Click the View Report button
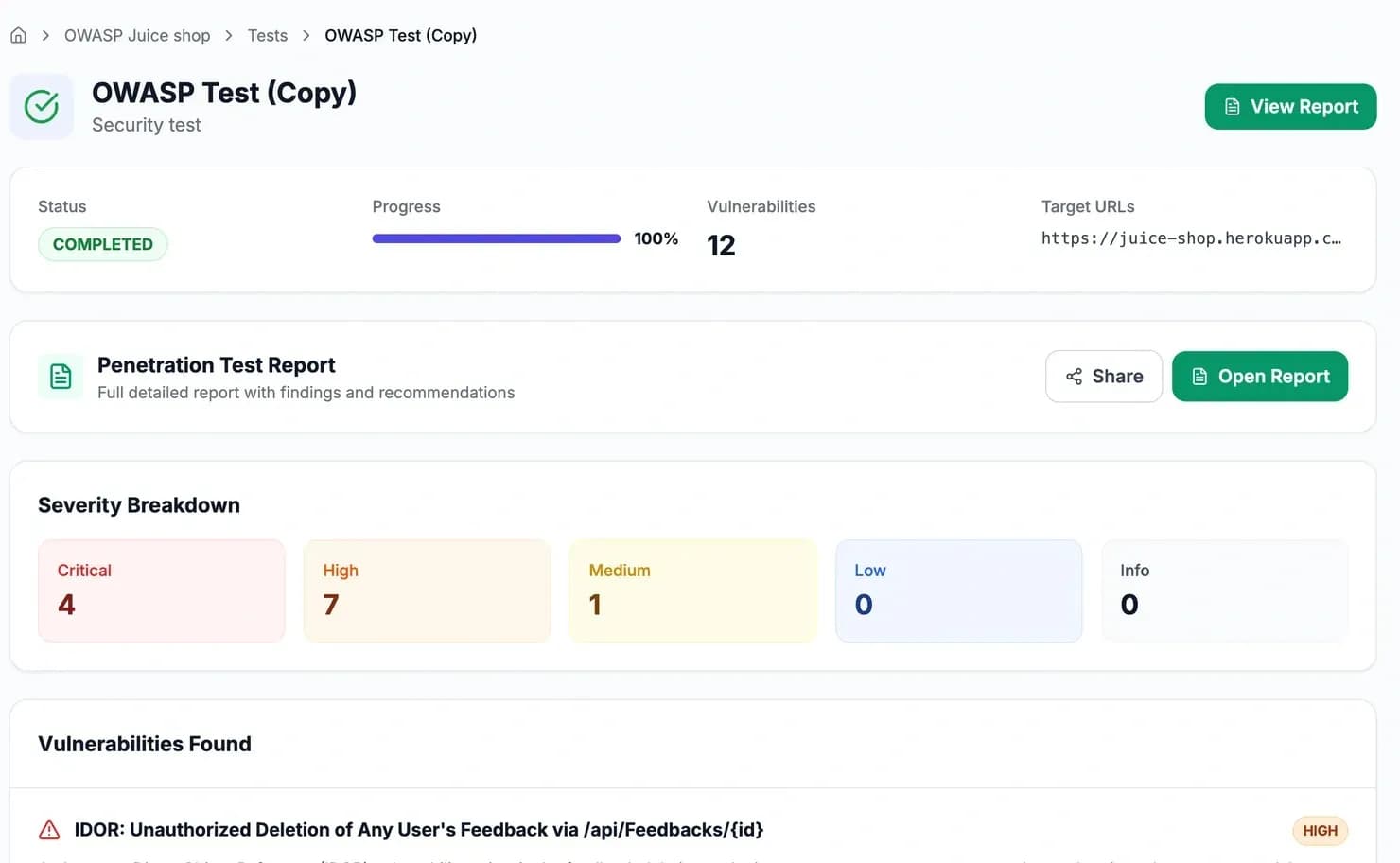 click(x=1290, y=107)
